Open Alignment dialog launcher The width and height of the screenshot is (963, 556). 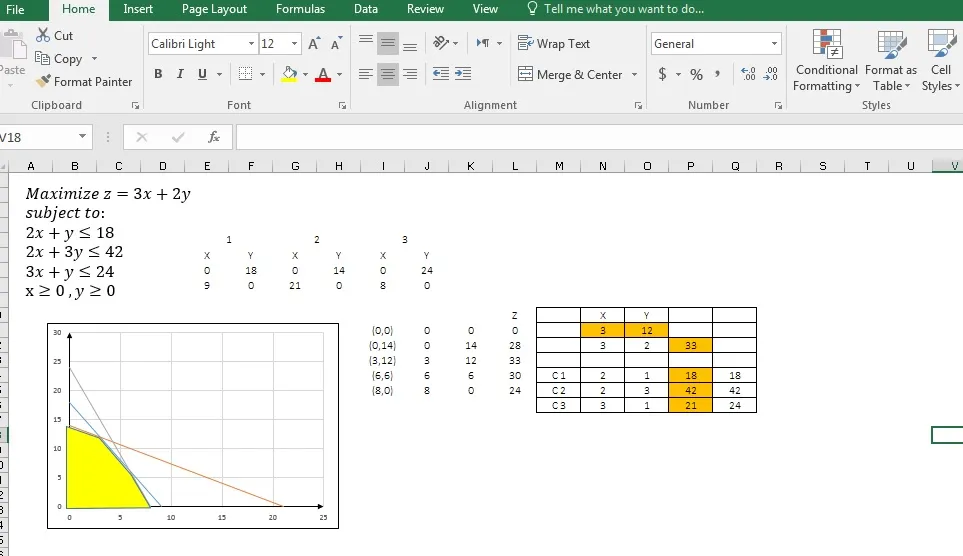point(638,106)
